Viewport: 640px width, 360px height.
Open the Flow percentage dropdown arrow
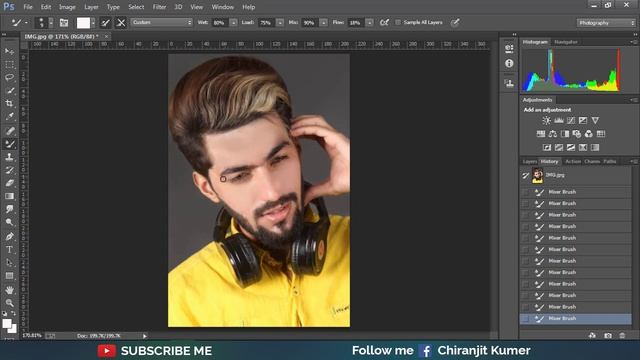click(369, 23)
